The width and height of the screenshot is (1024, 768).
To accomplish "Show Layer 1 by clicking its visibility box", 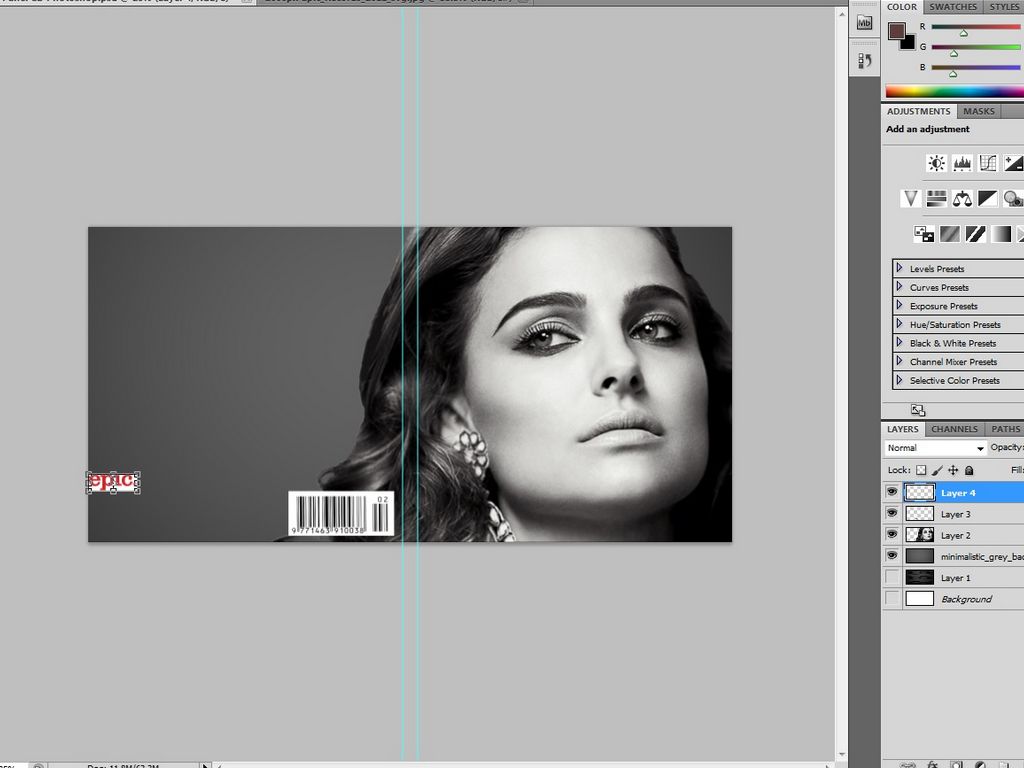I will [x=892, y=577].
